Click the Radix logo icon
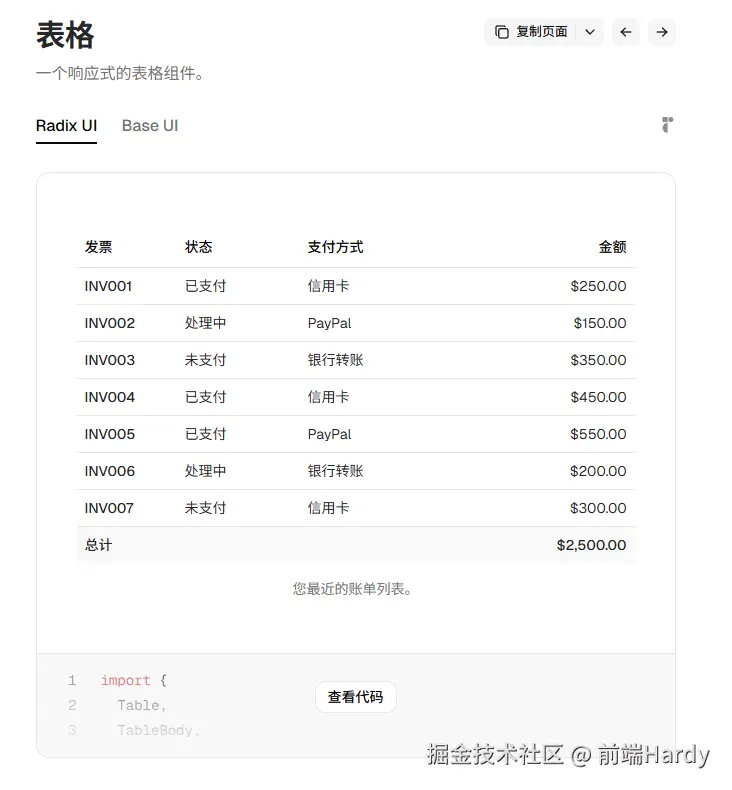Screen dimensions: 732x790 (668, 125)
